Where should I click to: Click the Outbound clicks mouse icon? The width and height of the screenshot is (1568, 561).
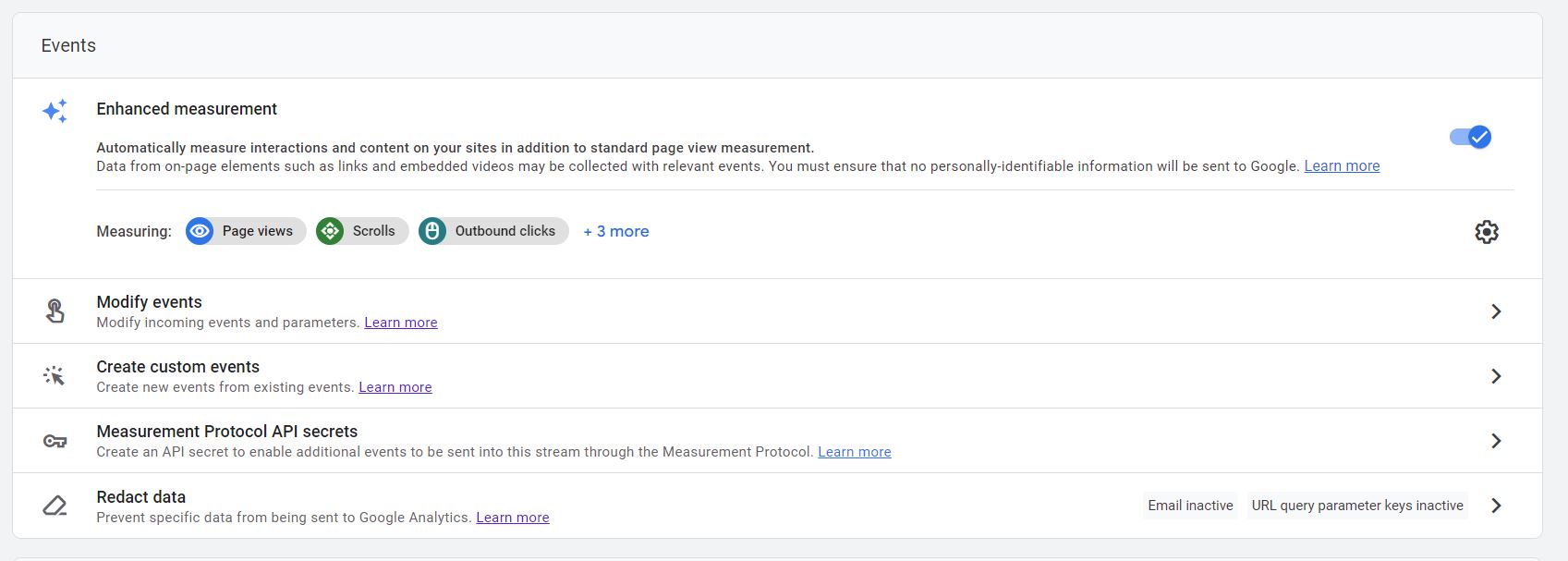[432, 231]
